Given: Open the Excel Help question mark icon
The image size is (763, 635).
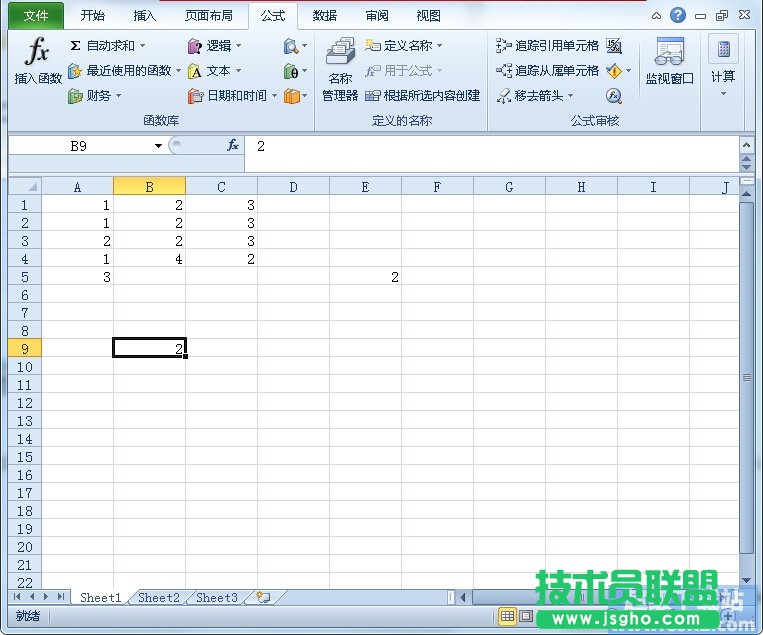Looking at the screenshot, I should click(678, 15).
